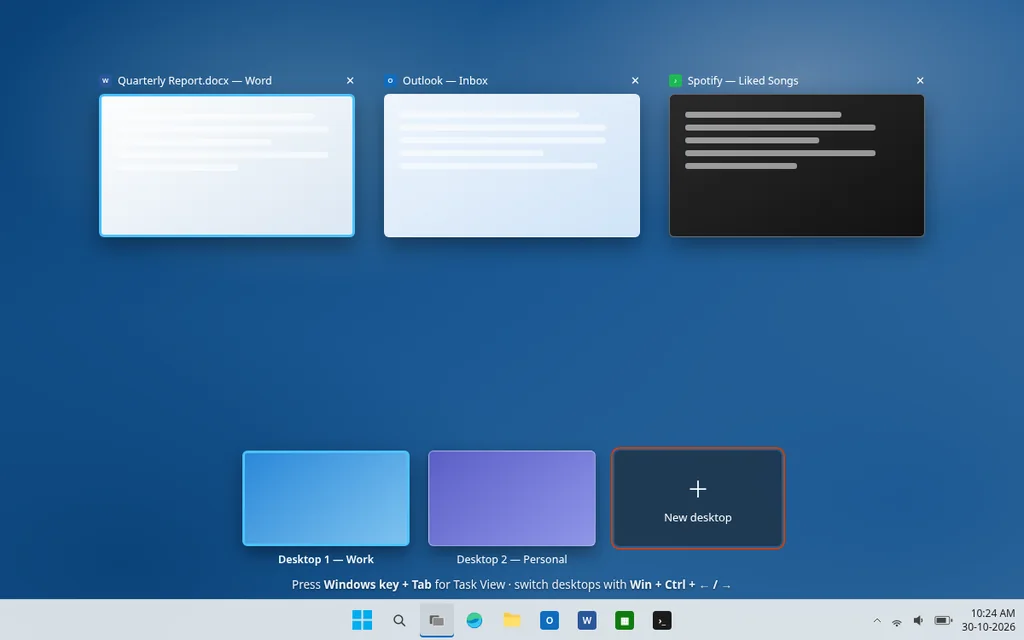Close the Spotify Liked Songs window
Image resolution: width=1024 pixels, height=640 pixels.
click(920, 80)
